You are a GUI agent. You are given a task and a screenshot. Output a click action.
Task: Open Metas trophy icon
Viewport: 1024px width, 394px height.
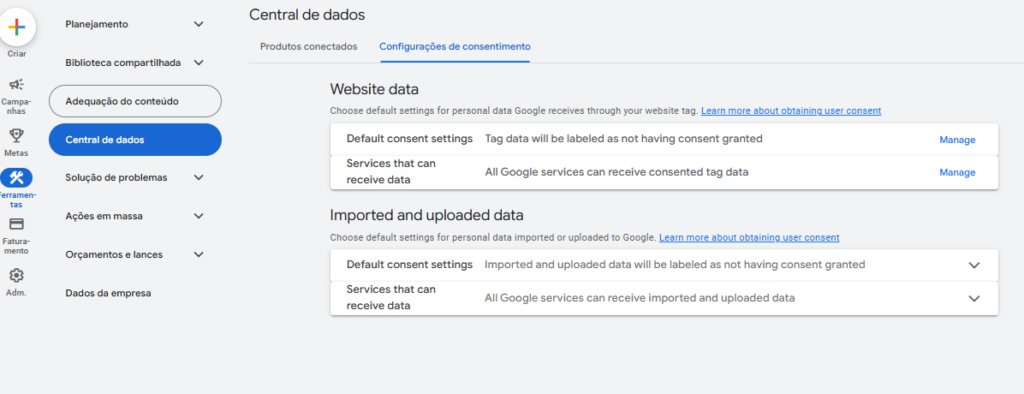pyautogui.click(x=16, y=135)
